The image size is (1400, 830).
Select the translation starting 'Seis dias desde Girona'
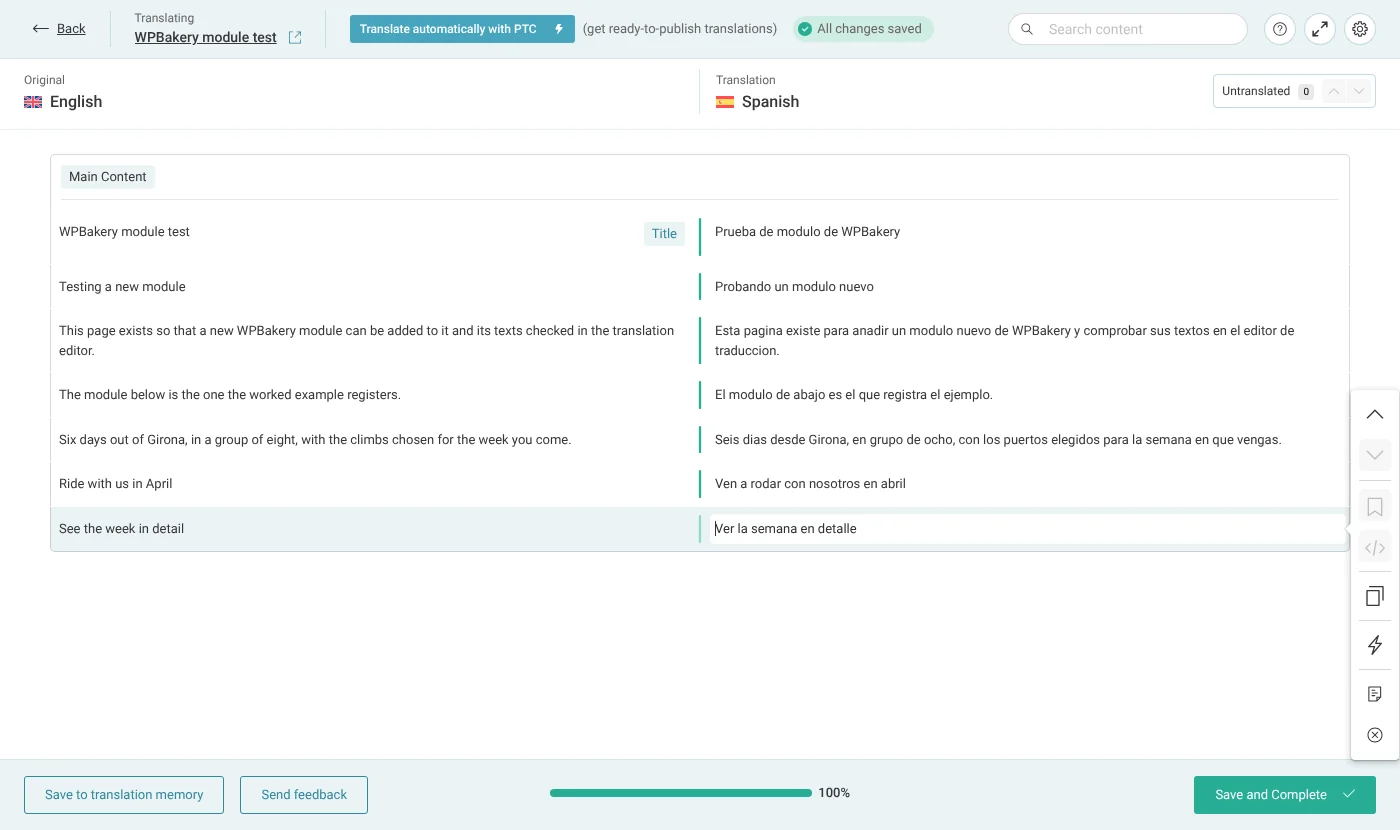click(x=998, y=440)
